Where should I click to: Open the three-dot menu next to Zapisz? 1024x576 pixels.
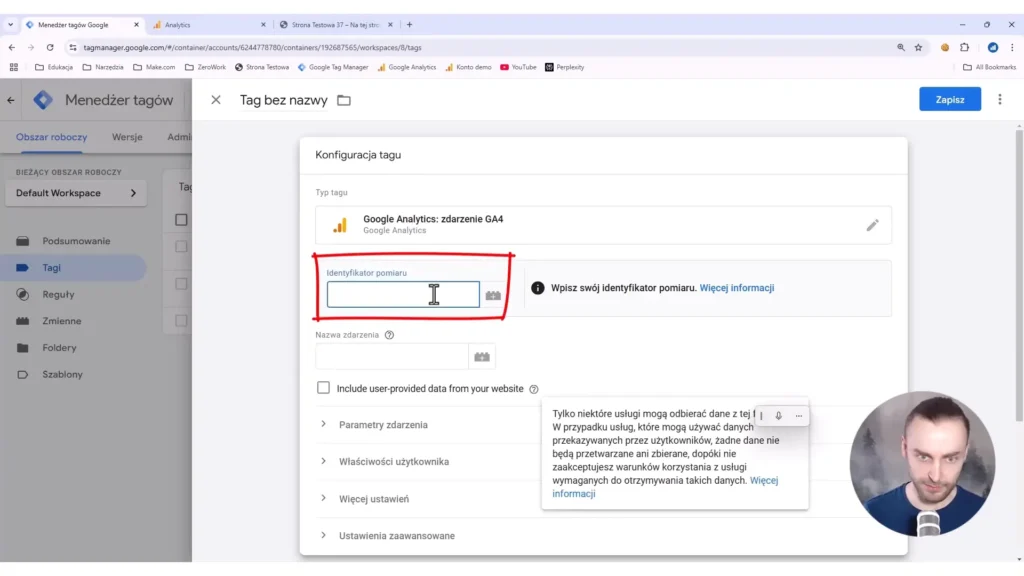pyautogui.click(x=999, y=99)
